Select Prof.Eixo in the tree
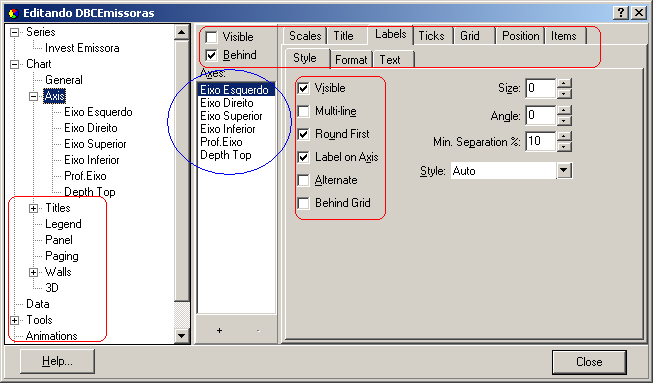Viewport: 653px width, 383px height. [85, 176]
